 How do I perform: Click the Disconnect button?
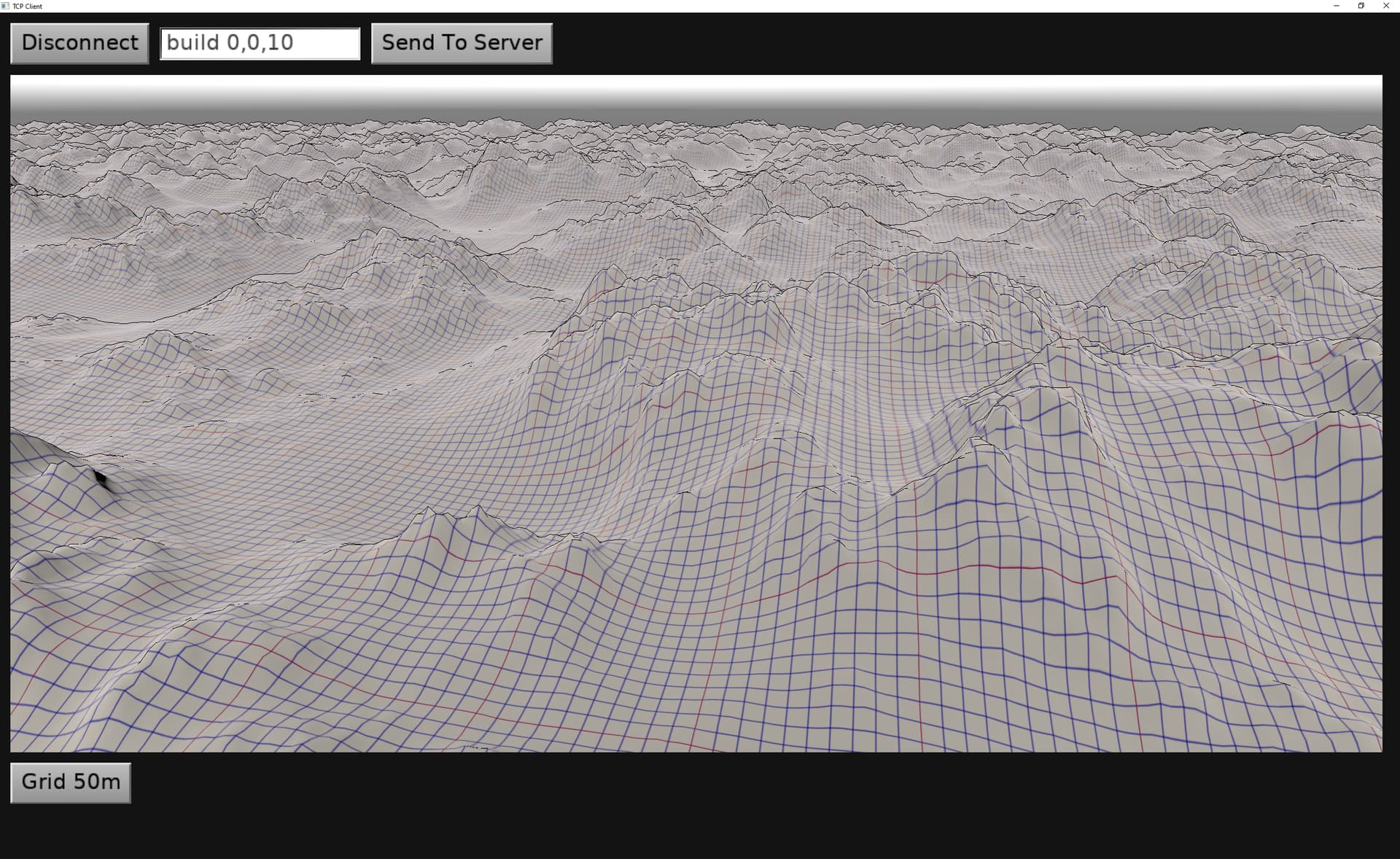click(x=79, y=43)
